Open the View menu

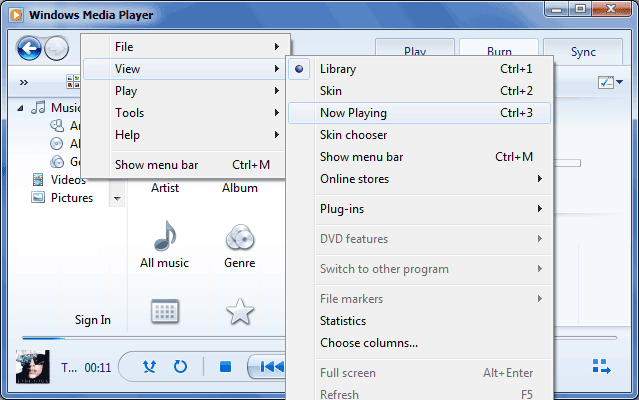[x=184, y=69]
